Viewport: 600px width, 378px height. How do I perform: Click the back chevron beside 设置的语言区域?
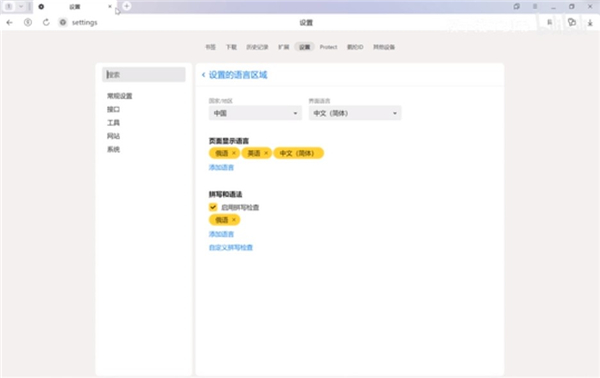click(x=204, y=75)
